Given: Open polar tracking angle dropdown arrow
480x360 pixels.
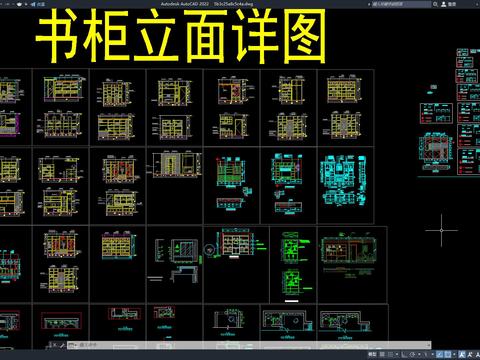Looking at the screenshot, I should click(419, 354).
